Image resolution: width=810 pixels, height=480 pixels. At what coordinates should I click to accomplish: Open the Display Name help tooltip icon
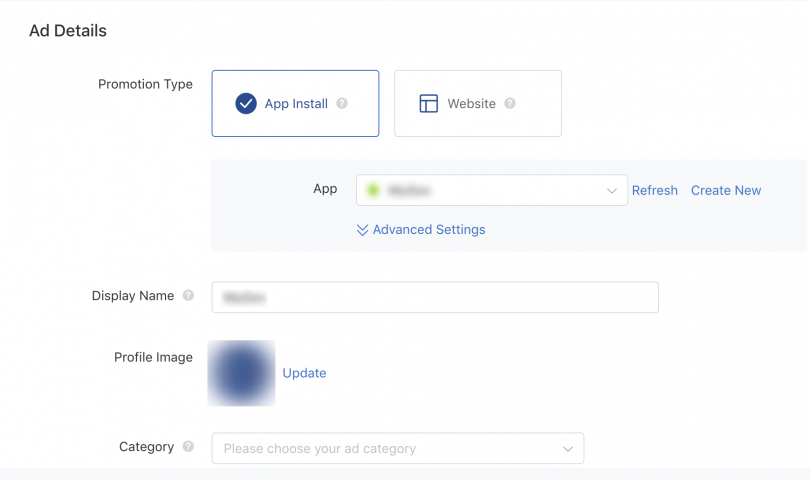(188, 296)
